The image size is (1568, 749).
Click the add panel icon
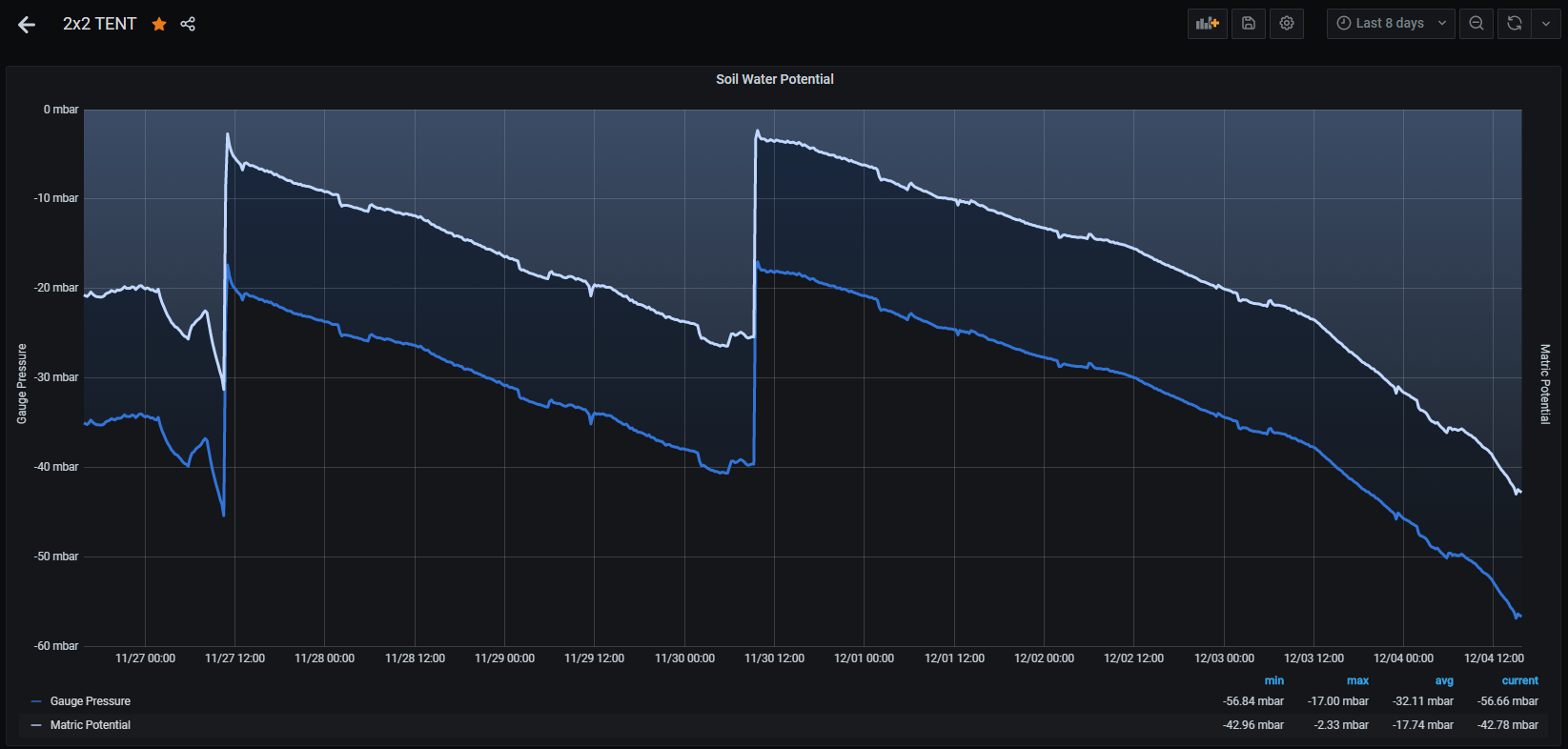1207,24
